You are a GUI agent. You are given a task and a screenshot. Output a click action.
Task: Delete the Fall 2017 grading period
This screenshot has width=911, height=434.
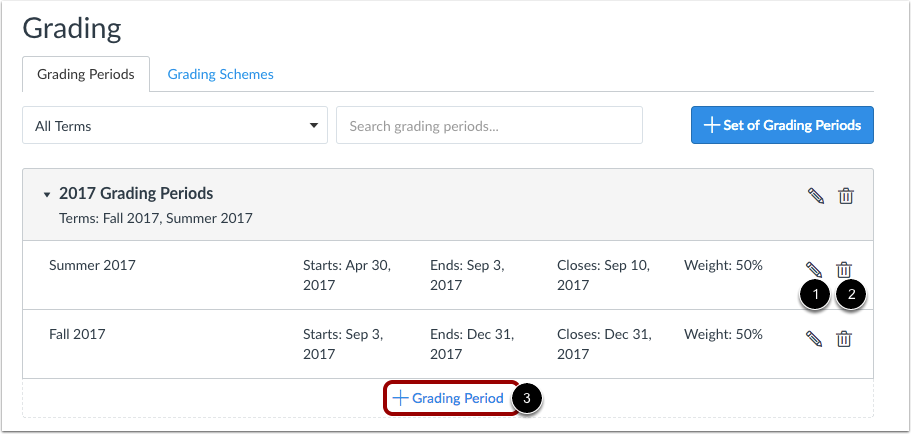844,339
